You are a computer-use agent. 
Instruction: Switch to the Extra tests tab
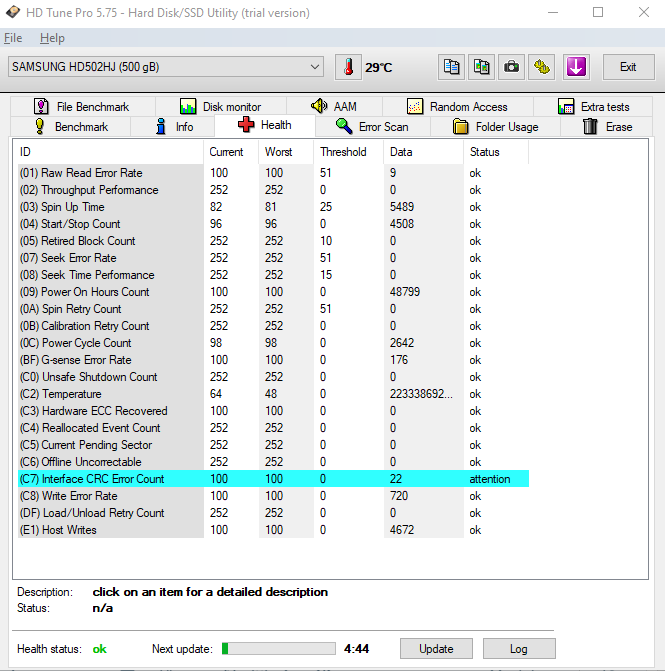593,106
